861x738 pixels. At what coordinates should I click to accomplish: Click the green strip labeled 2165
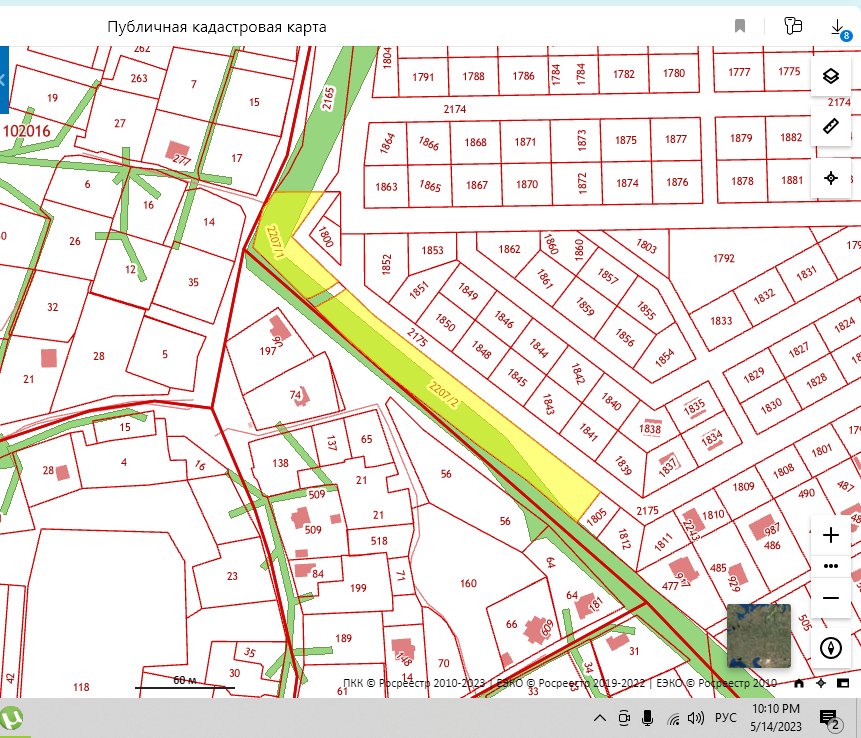pos(328,99)
